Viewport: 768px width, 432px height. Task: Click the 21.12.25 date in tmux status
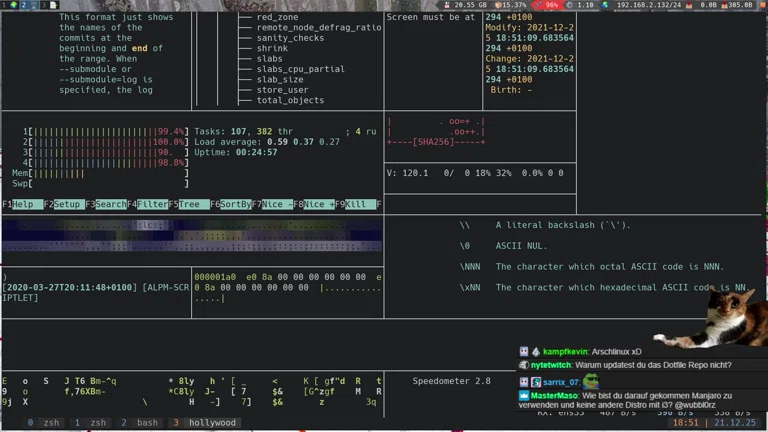735,422
